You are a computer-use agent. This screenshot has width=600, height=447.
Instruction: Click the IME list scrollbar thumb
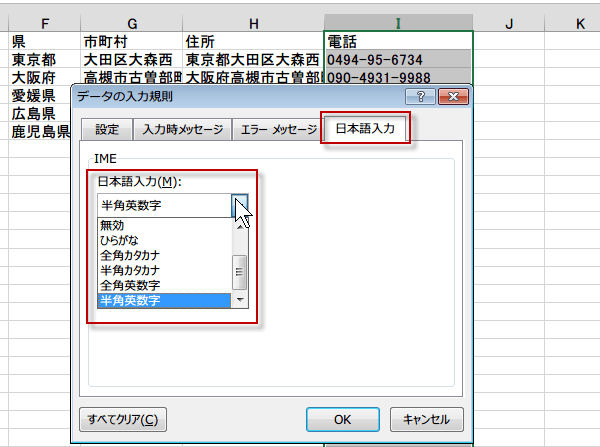tap(240, 272)
